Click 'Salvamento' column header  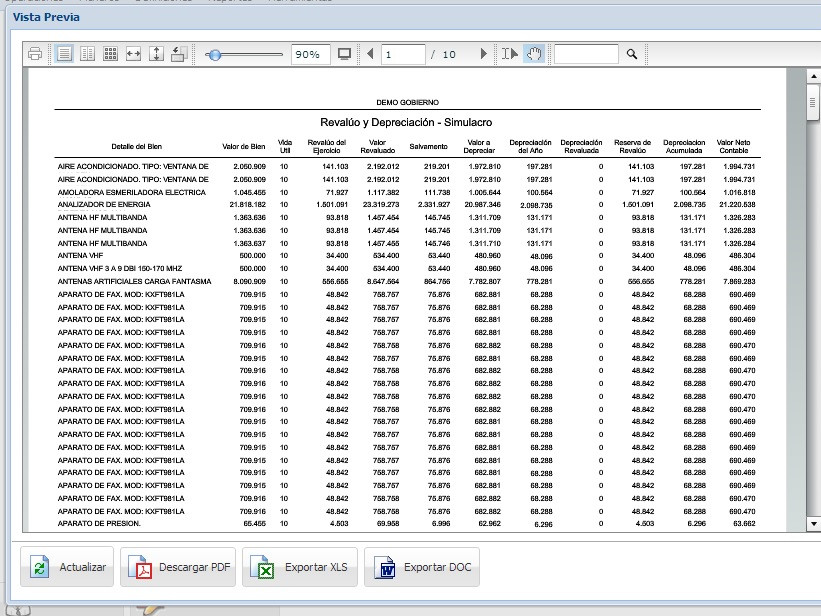point(428,147)
